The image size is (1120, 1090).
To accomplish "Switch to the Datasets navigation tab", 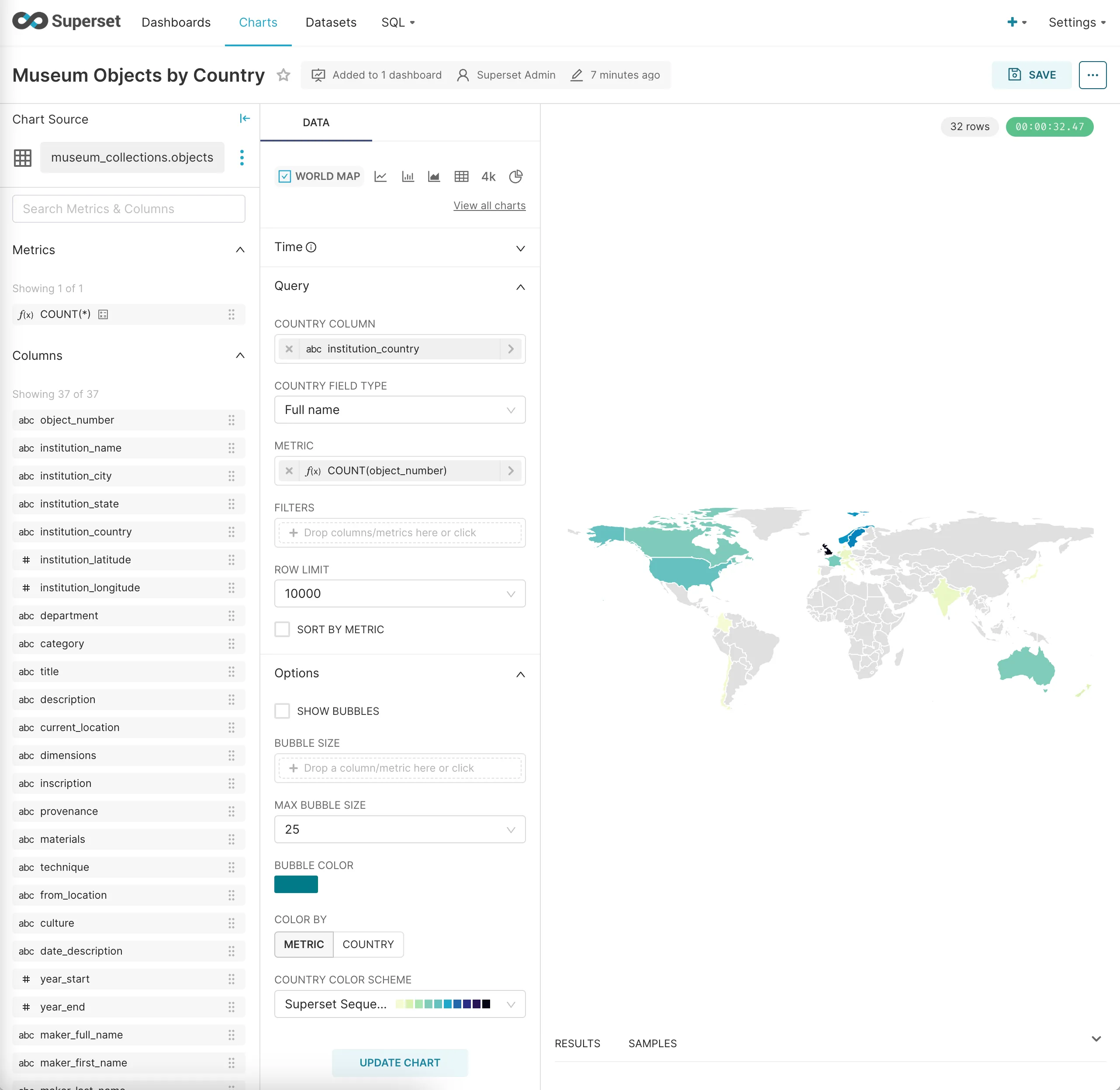I will 330,22.
